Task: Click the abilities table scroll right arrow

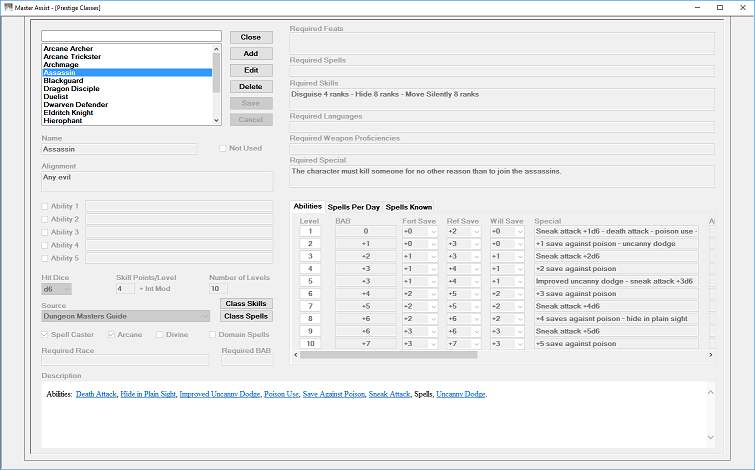Action: coord(711,355)
